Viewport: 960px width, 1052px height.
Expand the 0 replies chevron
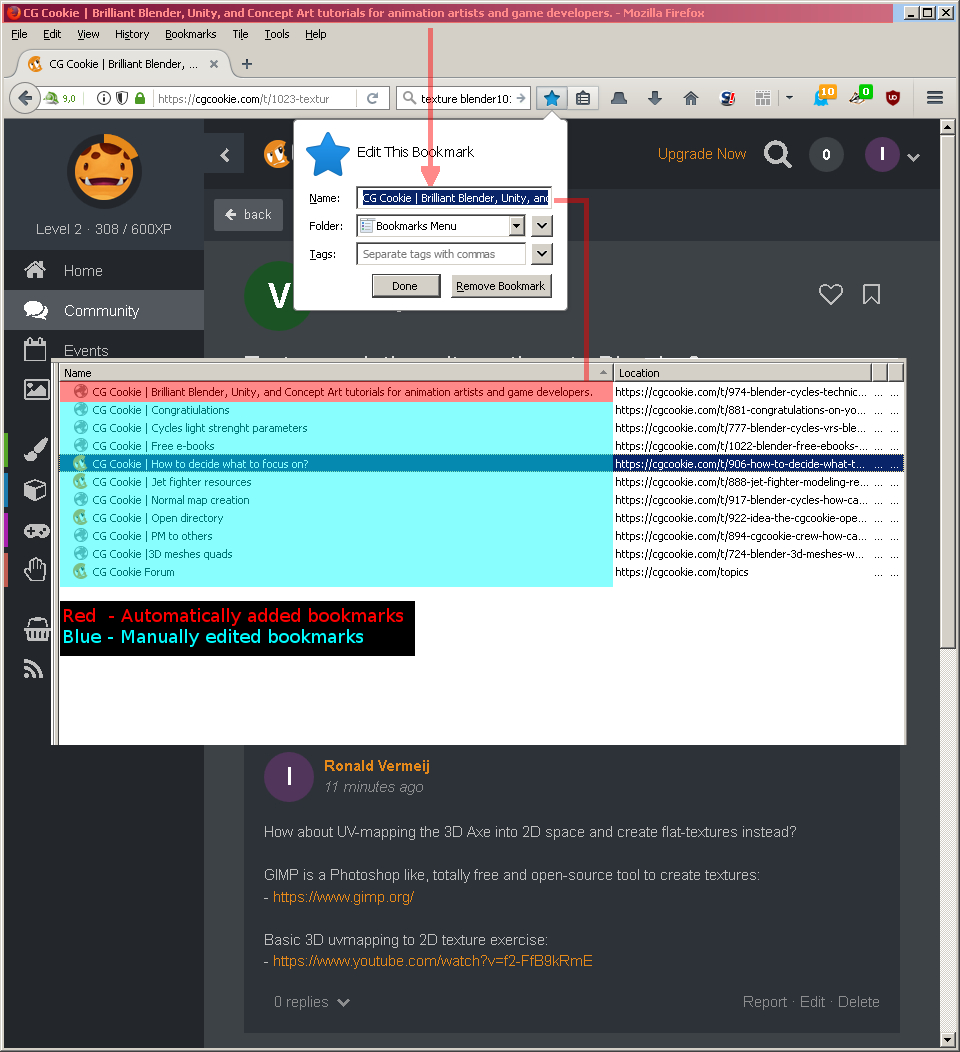pos(343,1002)
